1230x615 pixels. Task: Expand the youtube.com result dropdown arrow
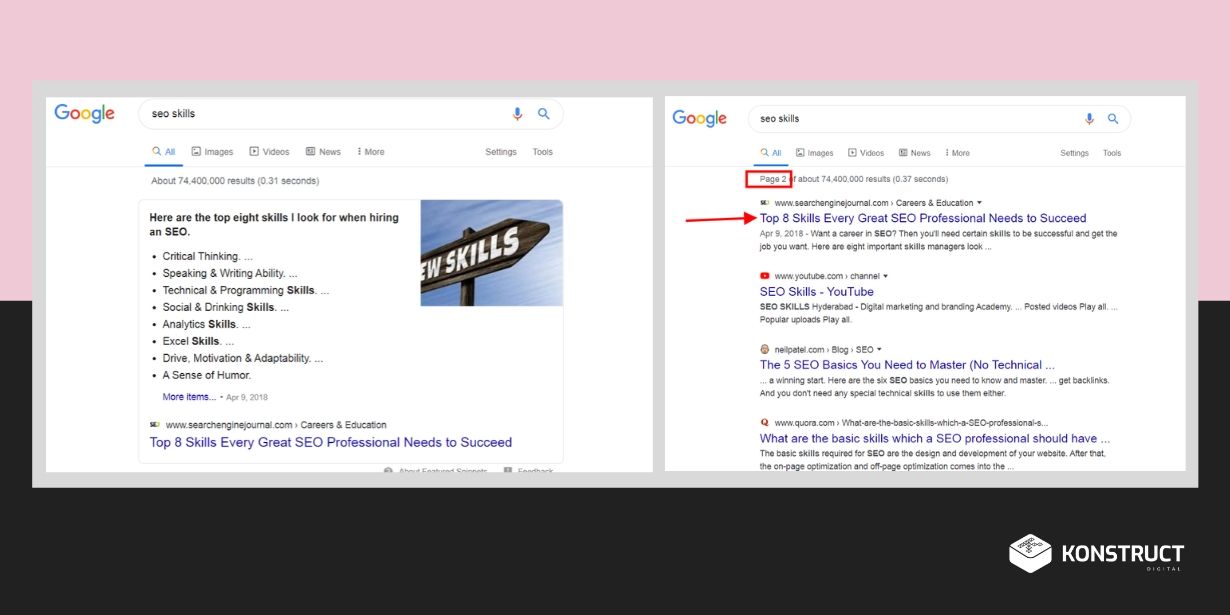pos(885,276)
